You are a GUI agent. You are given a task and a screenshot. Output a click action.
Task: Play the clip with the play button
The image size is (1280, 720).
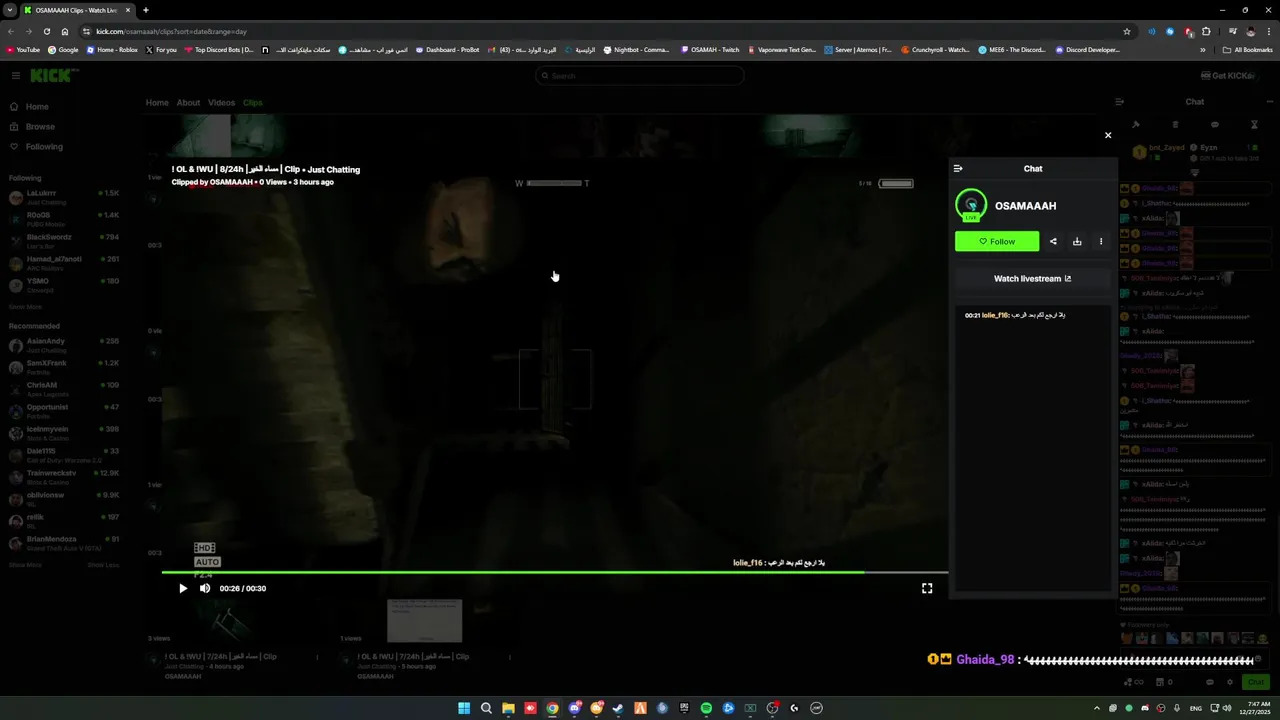point(183,589)
